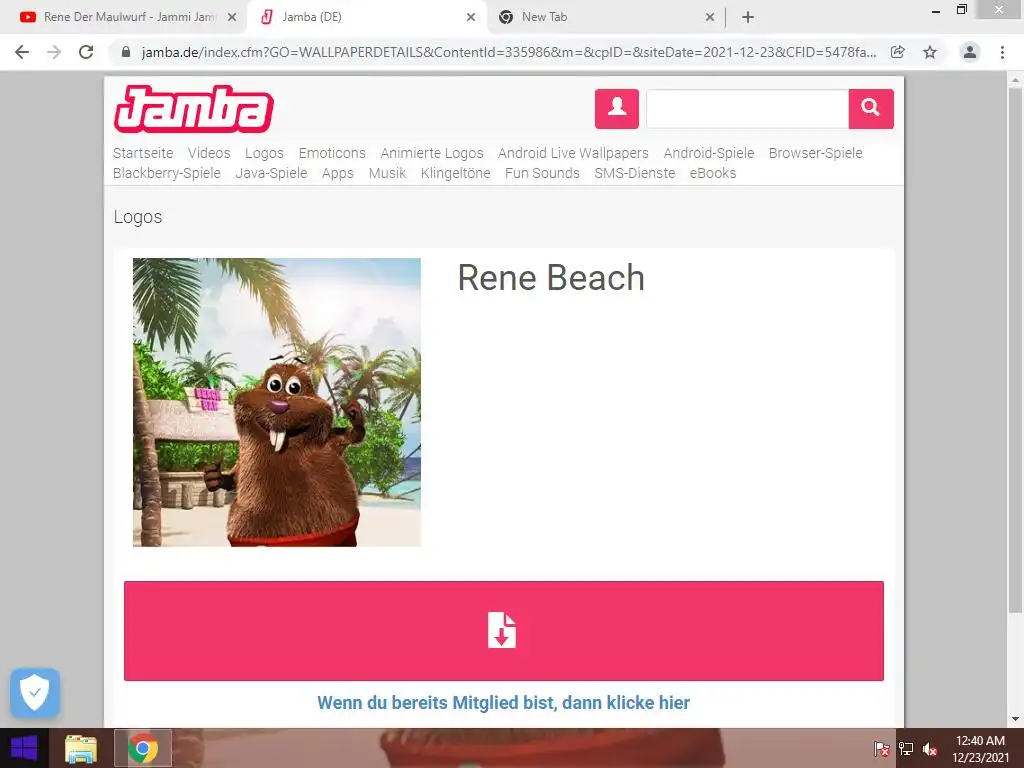Click scrollbar down arrow
The width and height of the screenshot is (1024, 768).
tap(1015, 719)
